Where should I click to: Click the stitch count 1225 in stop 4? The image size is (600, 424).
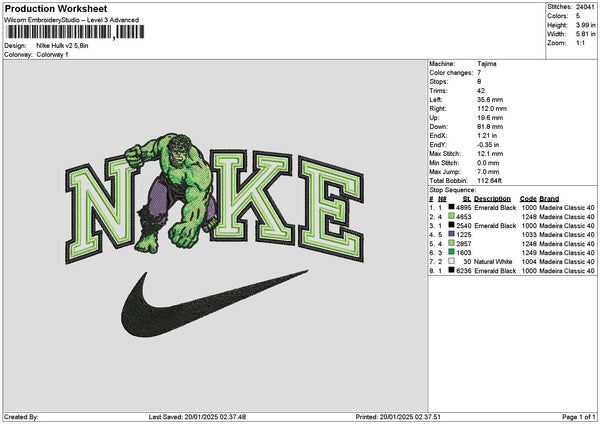coord(464,235)
